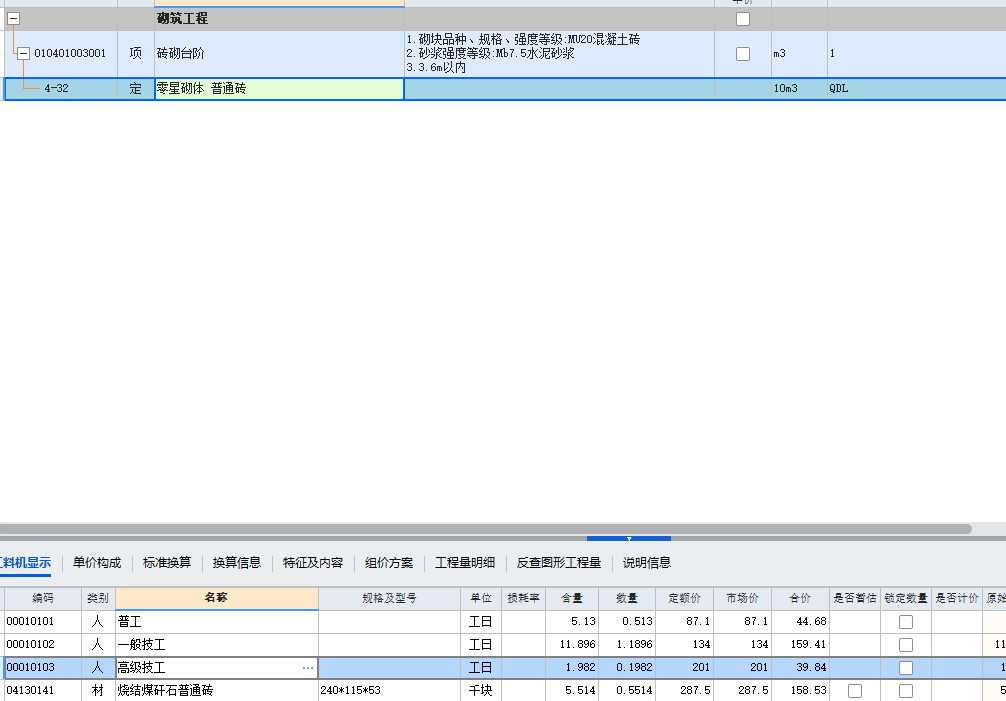This screenshot has height=701, width=1006.
Task: Click the m3 unit cell of 砖砌台阶
Action: point(799,53)
